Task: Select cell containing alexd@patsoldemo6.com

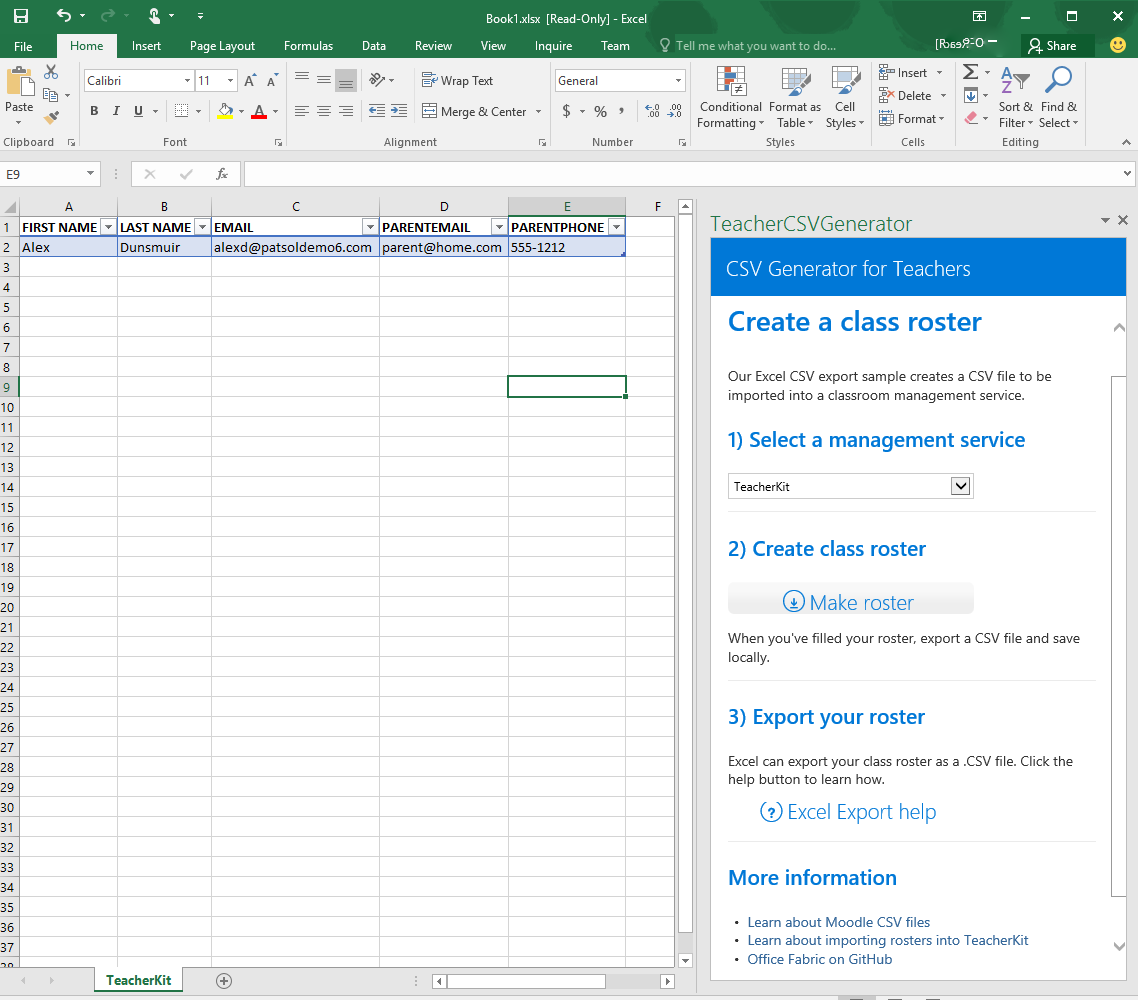Action: tap(295, 247)
